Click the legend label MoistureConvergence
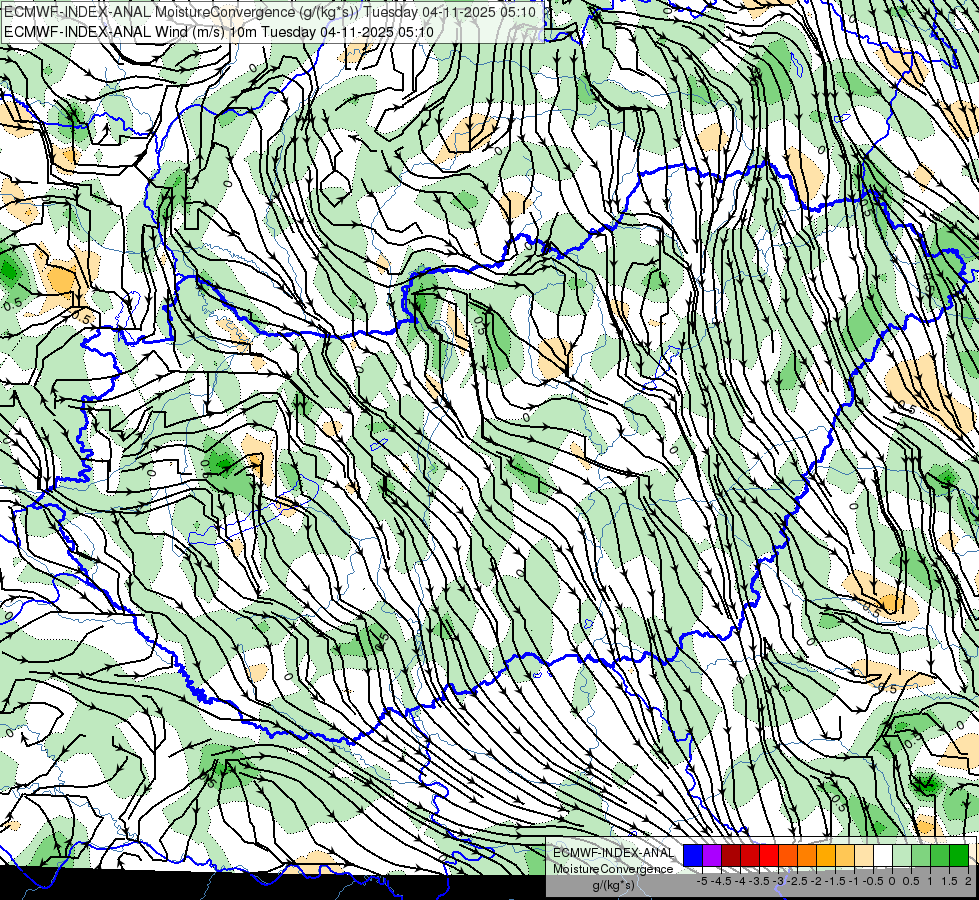Viewport: 979px width, 900px height. (x=613, y=869)
